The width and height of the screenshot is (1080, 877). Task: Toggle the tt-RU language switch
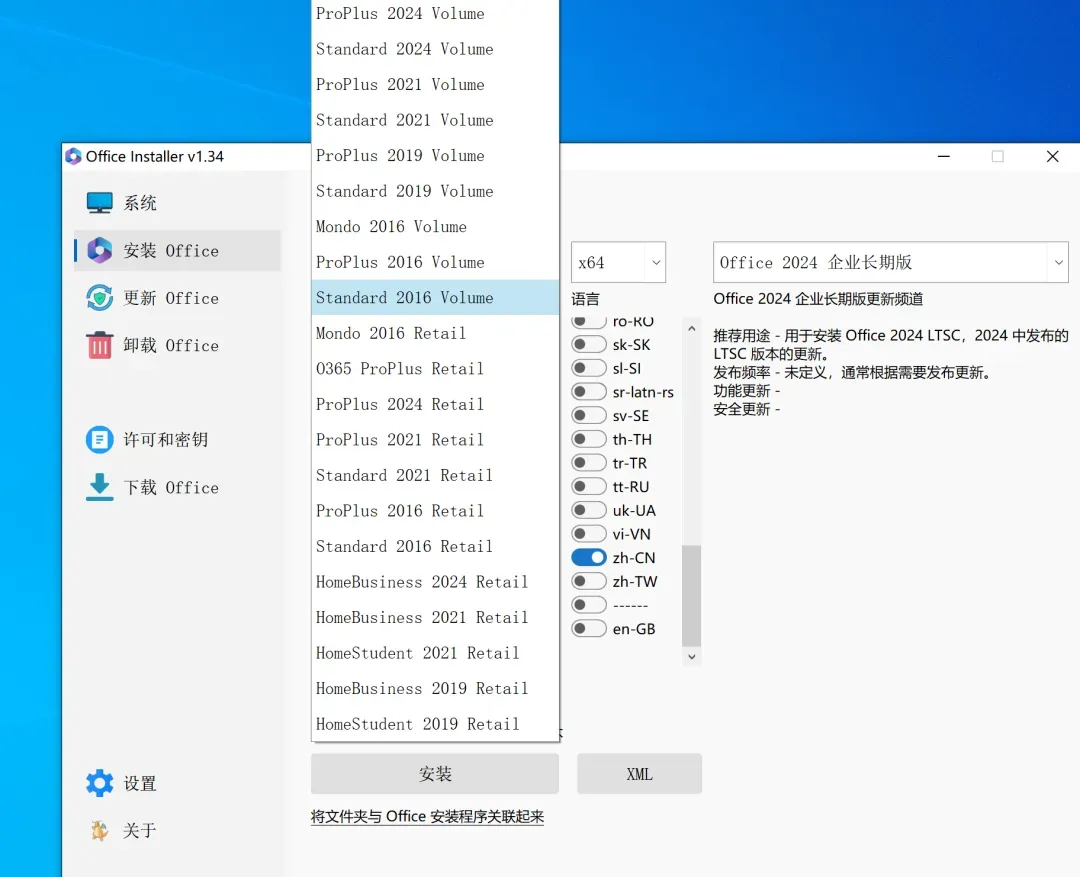(589, 486)
